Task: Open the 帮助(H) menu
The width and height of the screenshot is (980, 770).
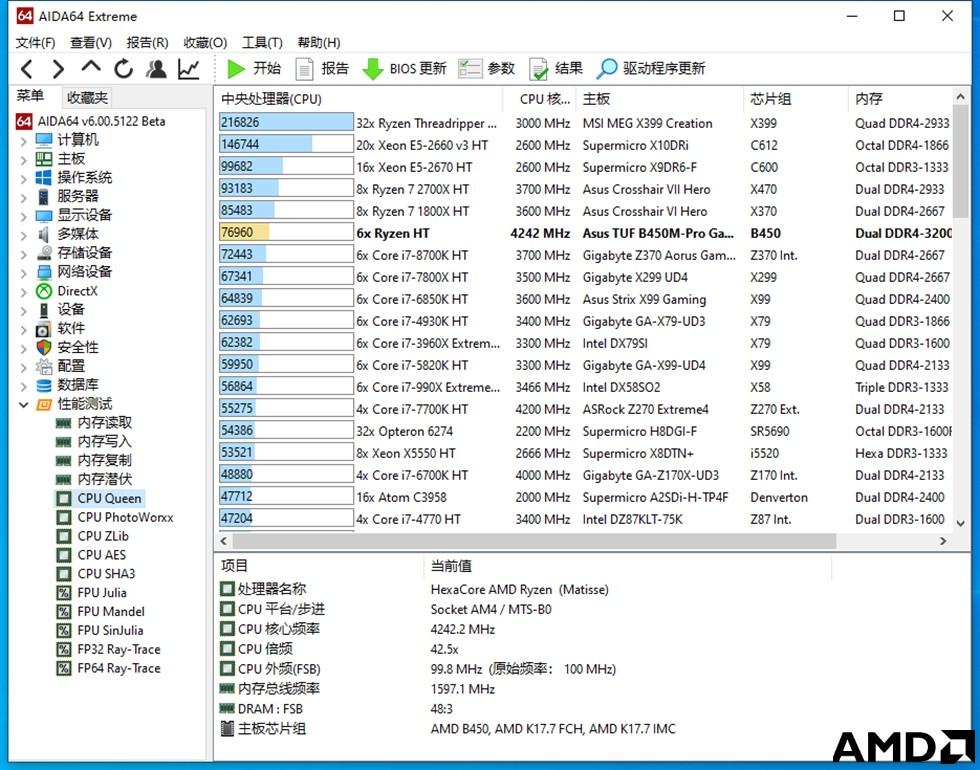Action: tap(319, 42)
